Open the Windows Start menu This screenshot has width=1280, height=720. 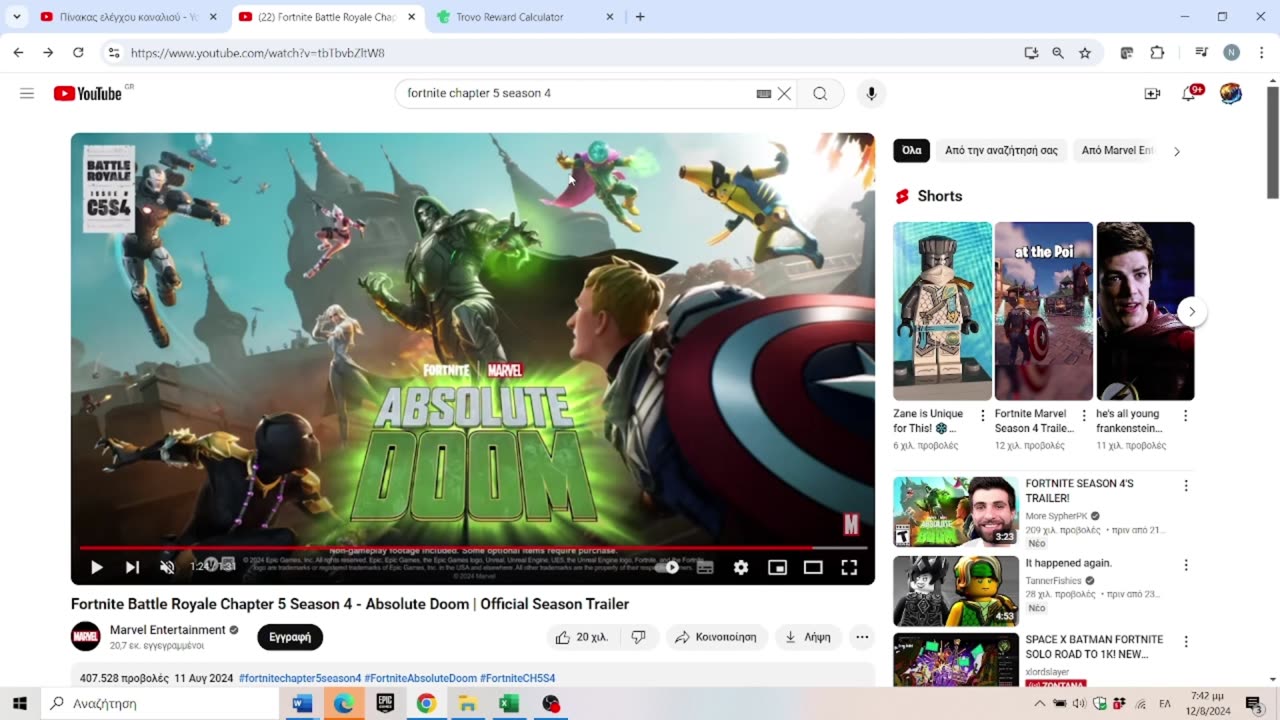coord(19,704)
